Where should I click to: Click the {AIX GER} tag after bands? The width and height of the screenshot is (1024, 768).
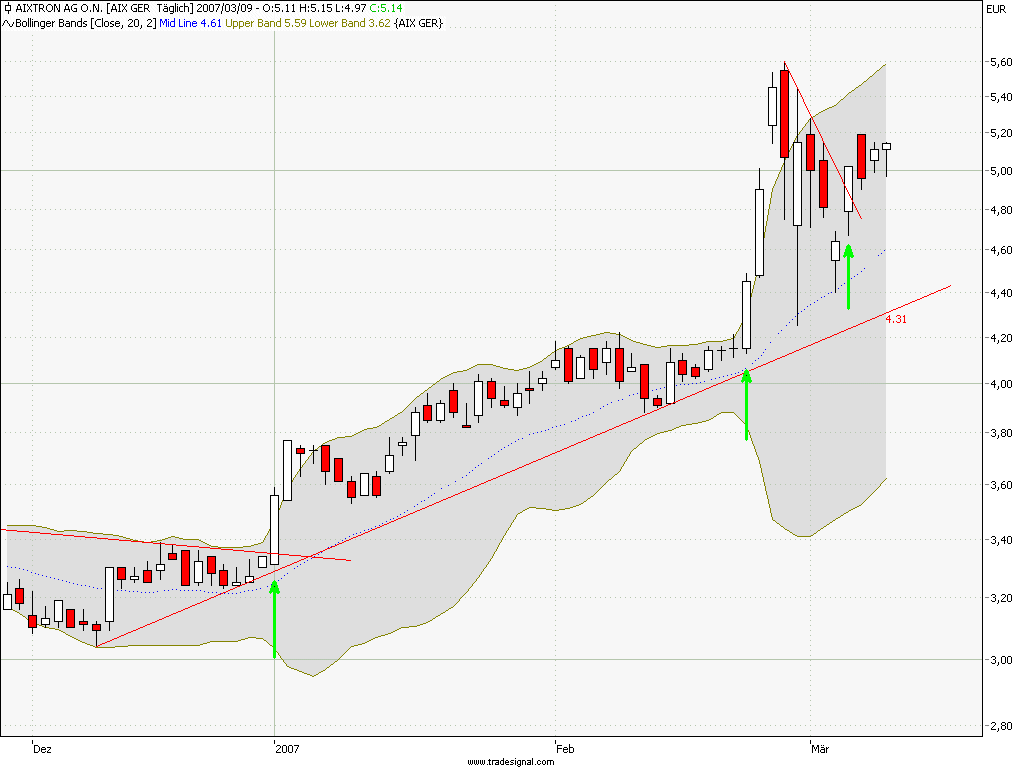coord(418,24)
